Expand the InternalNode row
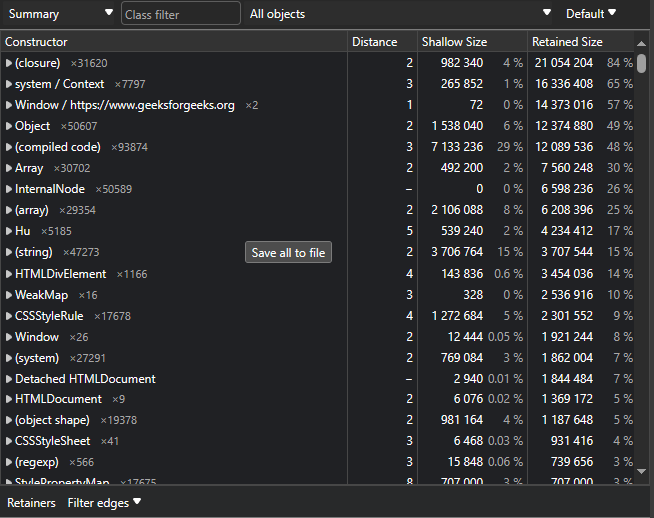The height and width of the screenshot is (518, 654). point(9,189)
